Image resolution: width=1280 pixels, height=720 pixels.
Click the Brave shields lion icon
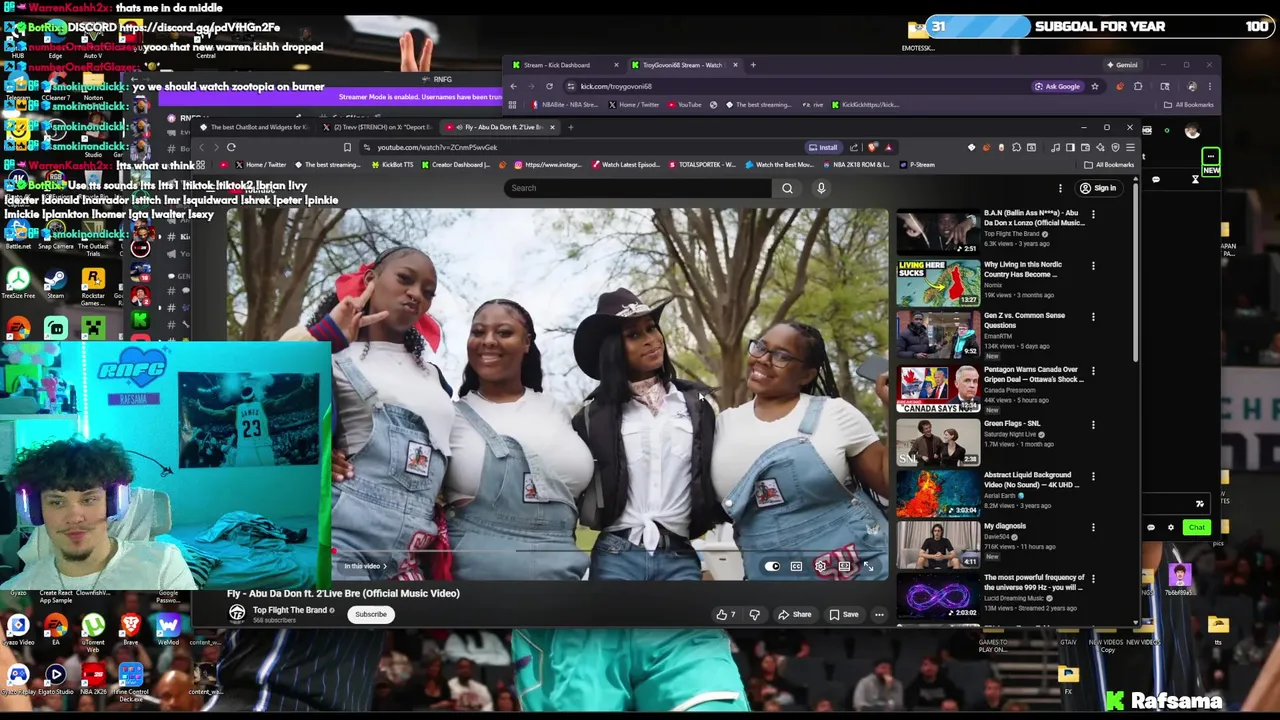pos(872,148)
